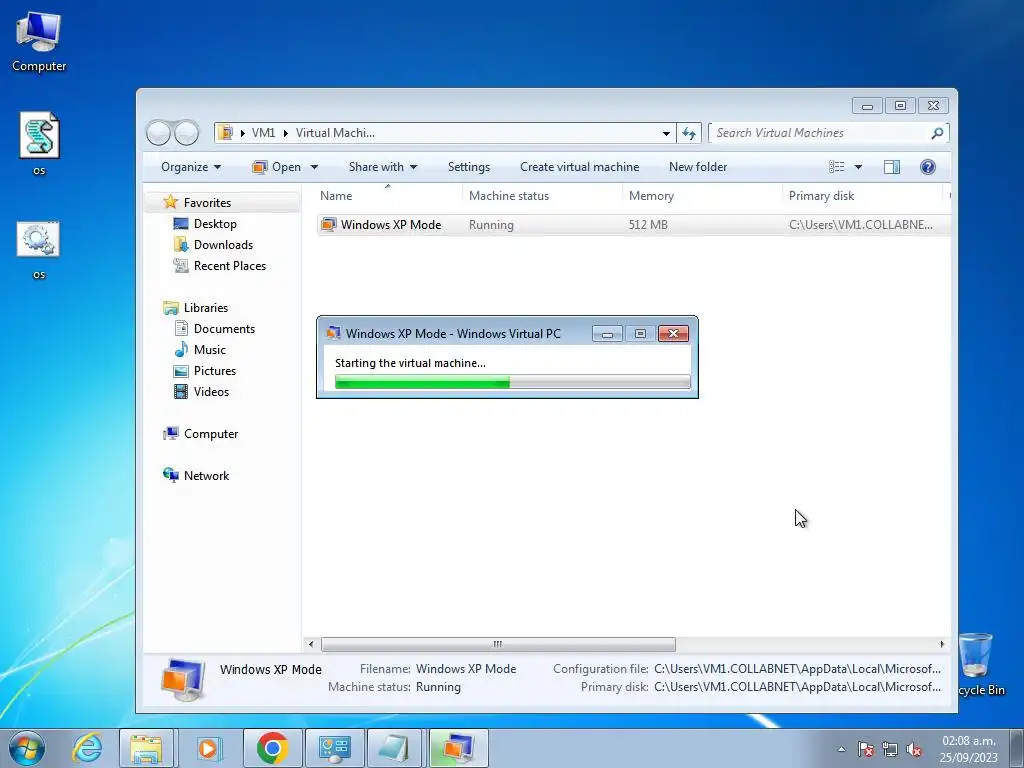Viewport: 1024px width, 768px height.
Task: Expand address bar history dropdown
Action: (666, 133)
